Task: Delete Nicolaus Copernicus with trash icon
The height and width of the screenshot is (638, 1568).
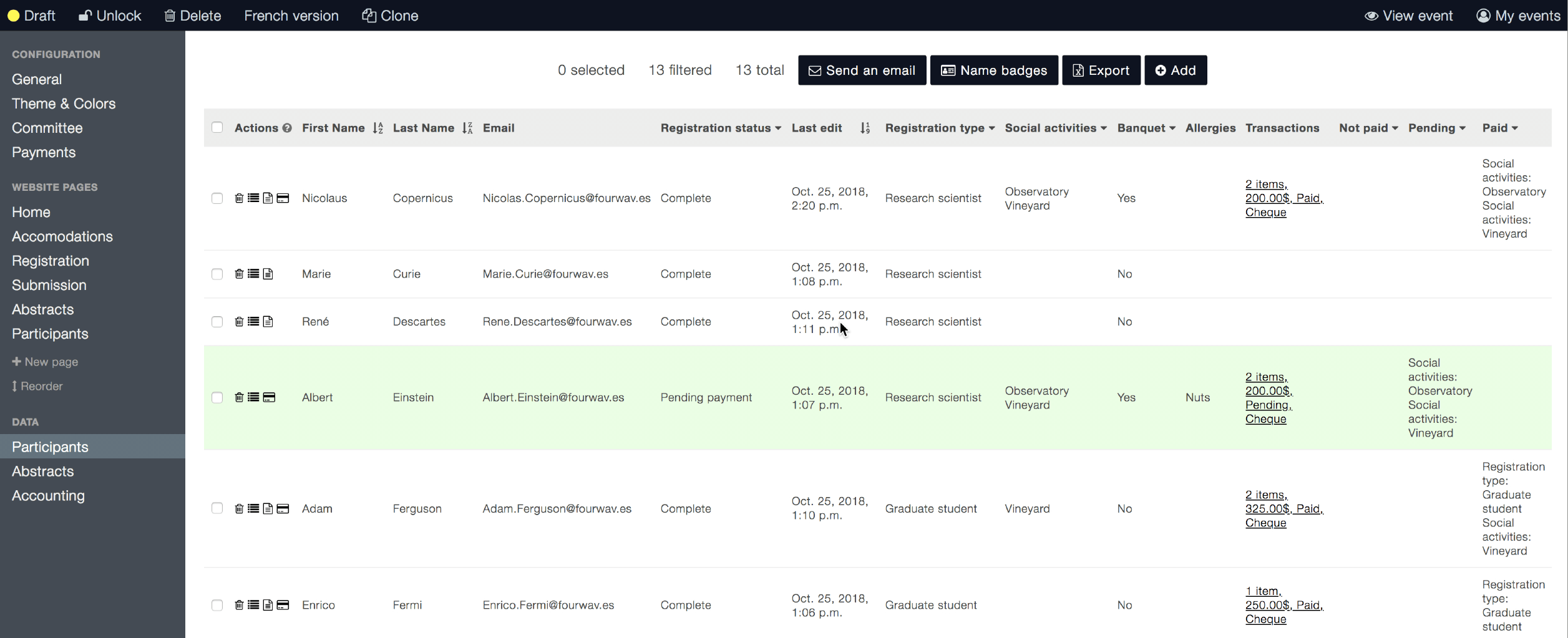Action: (239, 198)
